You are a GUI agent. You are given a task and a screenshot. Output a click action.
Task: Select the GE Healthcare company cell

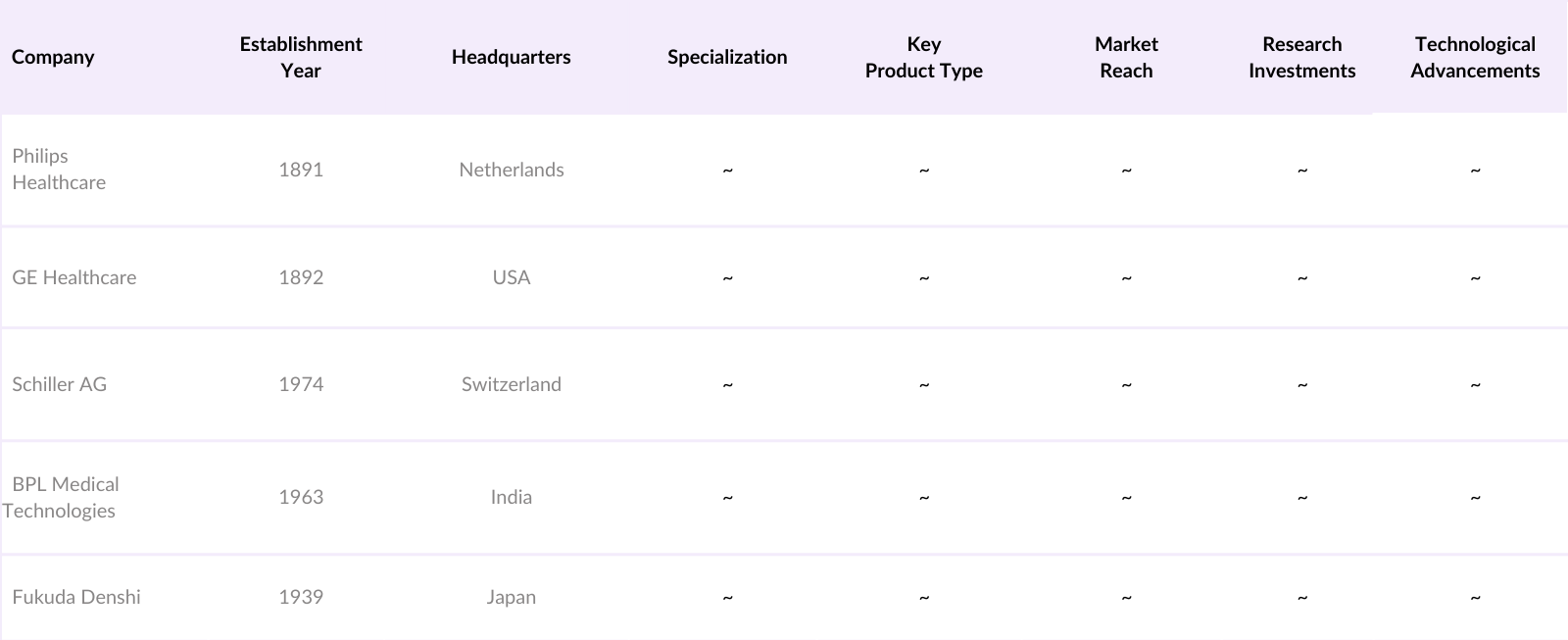point(74,277)
